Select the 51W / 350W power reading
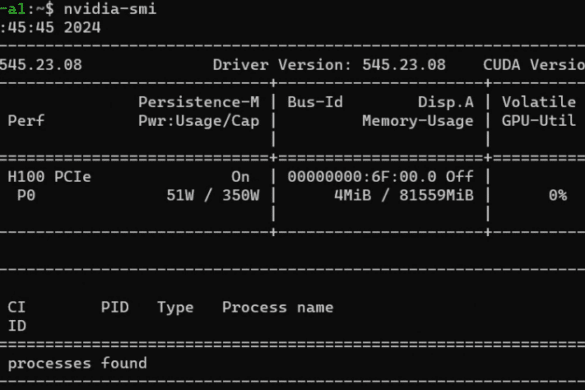The width and height of the screenshot is (585, 390). pos(213,195)
